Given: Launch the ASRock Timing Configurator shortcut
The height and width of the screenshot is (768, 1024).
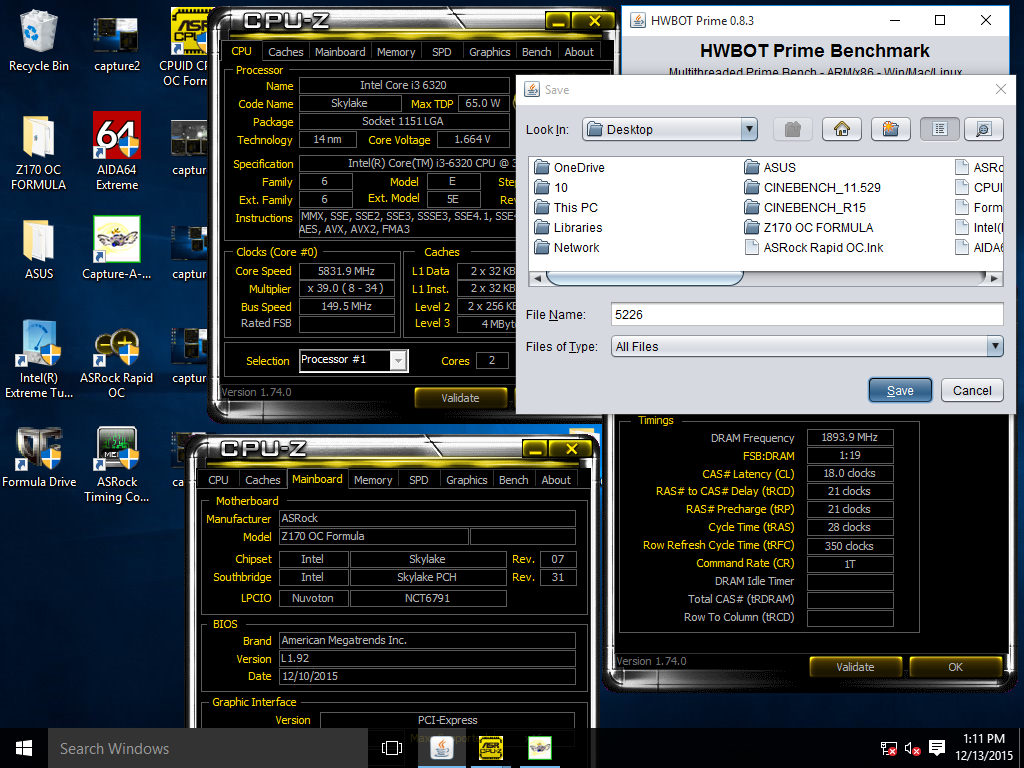Looking at the screenshot, I should (117, 464).
